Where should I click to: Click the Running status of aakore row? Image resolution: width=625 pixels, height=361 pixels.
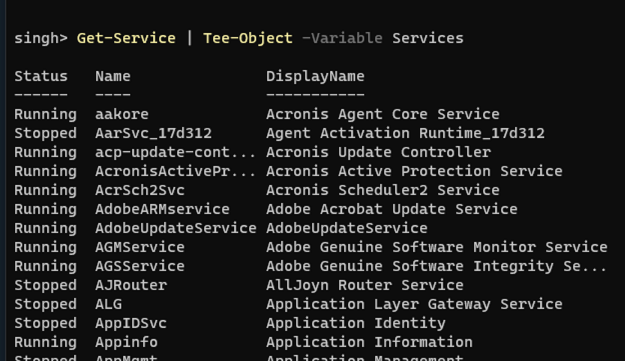[x=45, y=114]
